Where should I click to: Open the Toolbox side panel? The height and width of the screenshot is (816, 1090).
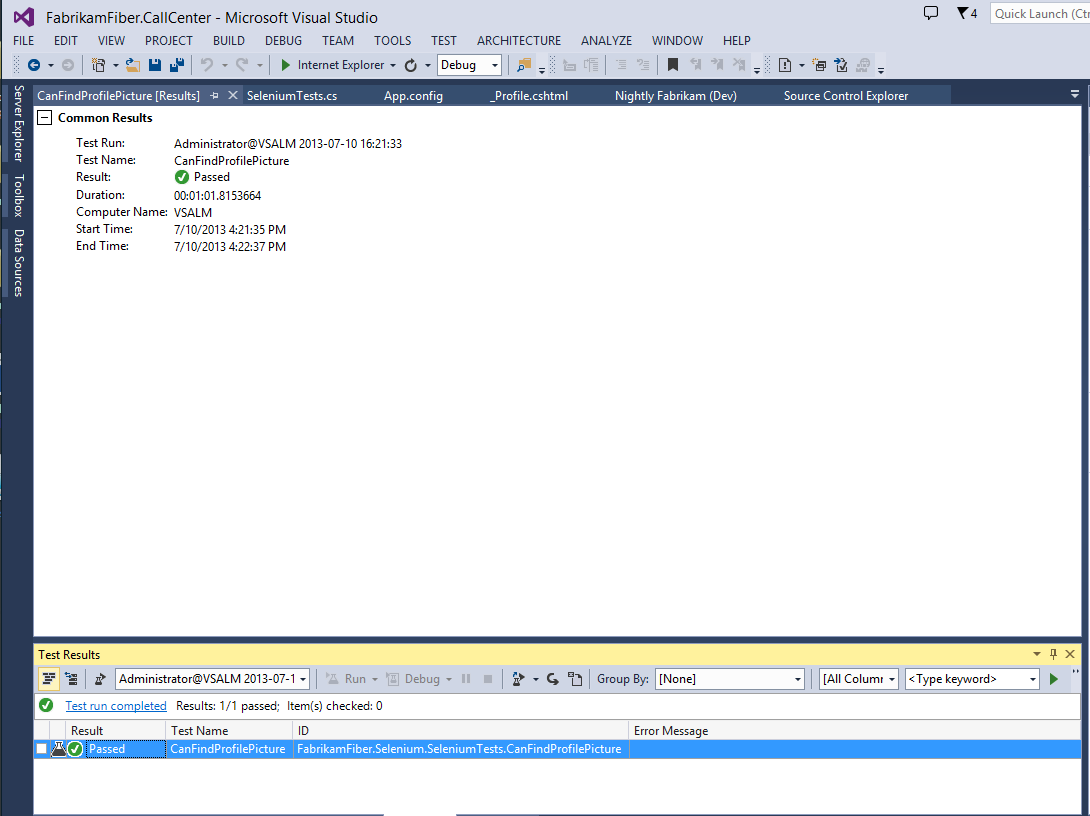click(19, 195)
